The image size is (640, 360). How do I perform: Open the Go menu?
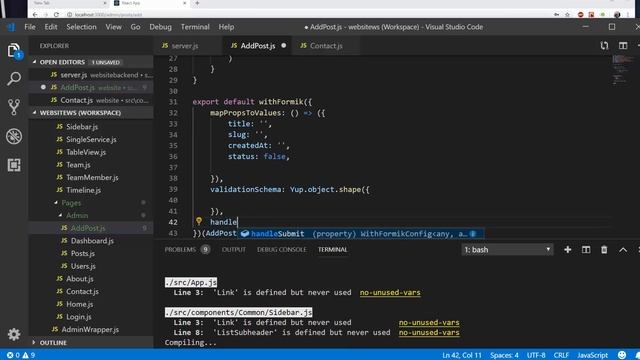point(135,27)
